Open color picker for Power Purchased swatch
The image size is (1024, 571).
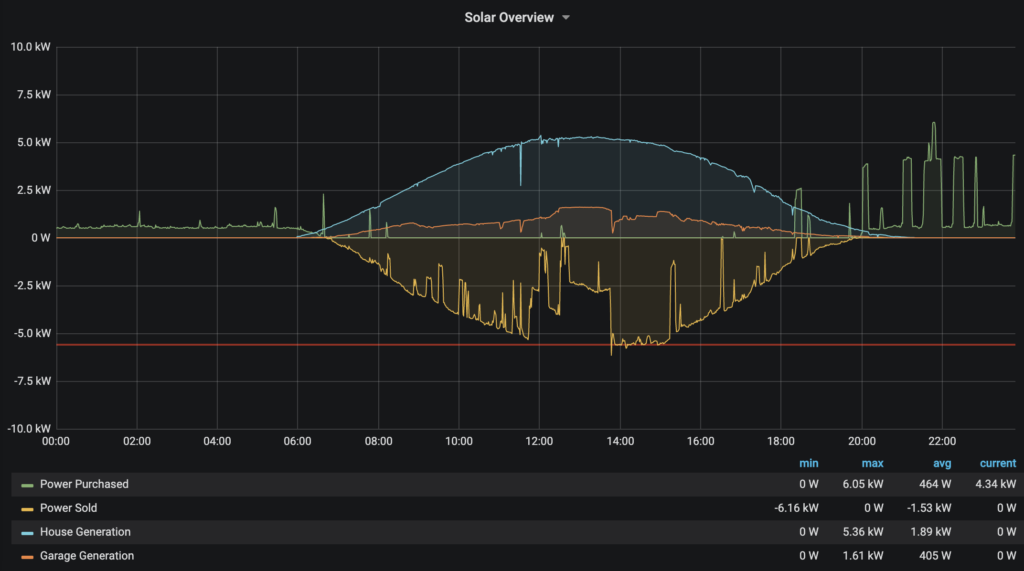27,485
